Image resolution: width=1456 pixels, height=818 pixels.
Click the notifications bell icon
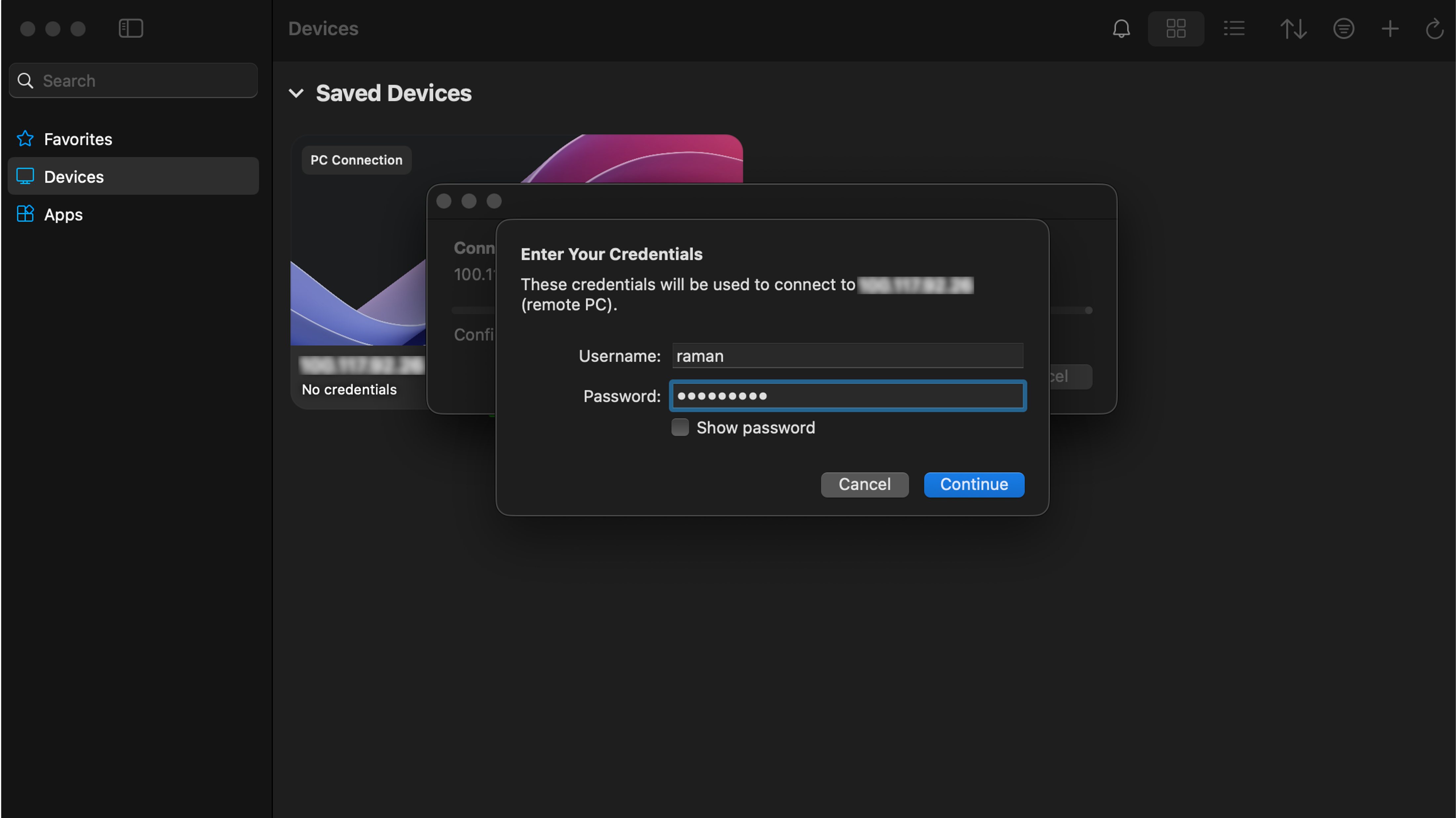click(1121, 29)
